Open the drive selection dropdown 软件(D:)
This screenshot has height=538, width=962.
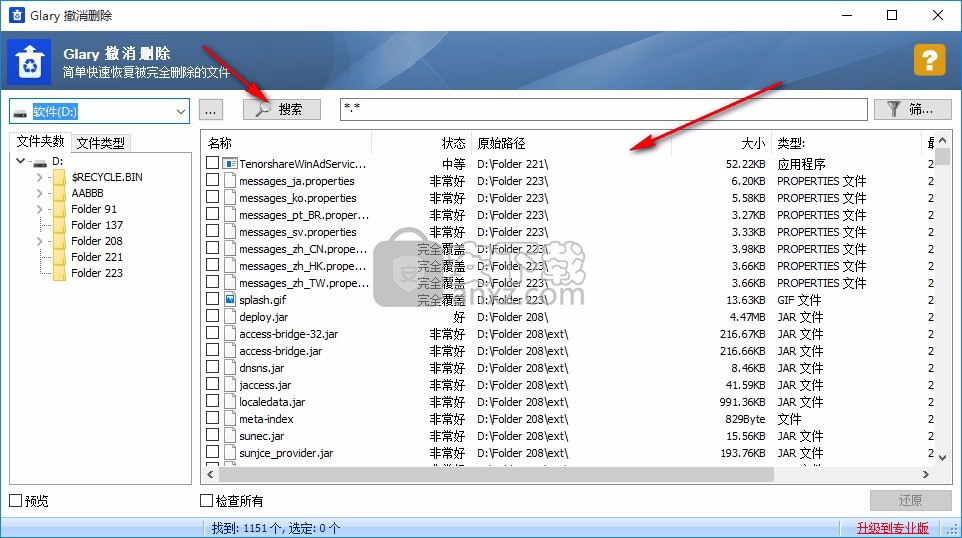click(99, 112)
